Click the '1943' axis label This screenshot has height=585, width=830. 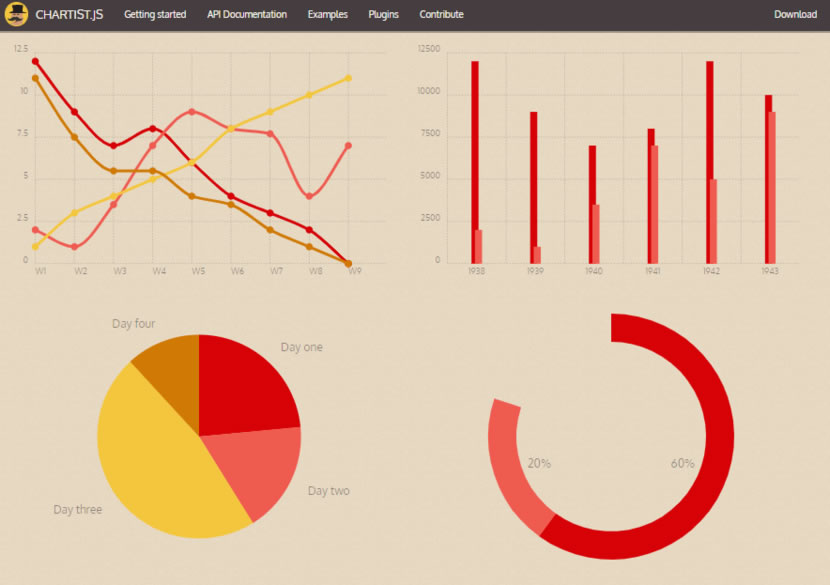point(770,271)
